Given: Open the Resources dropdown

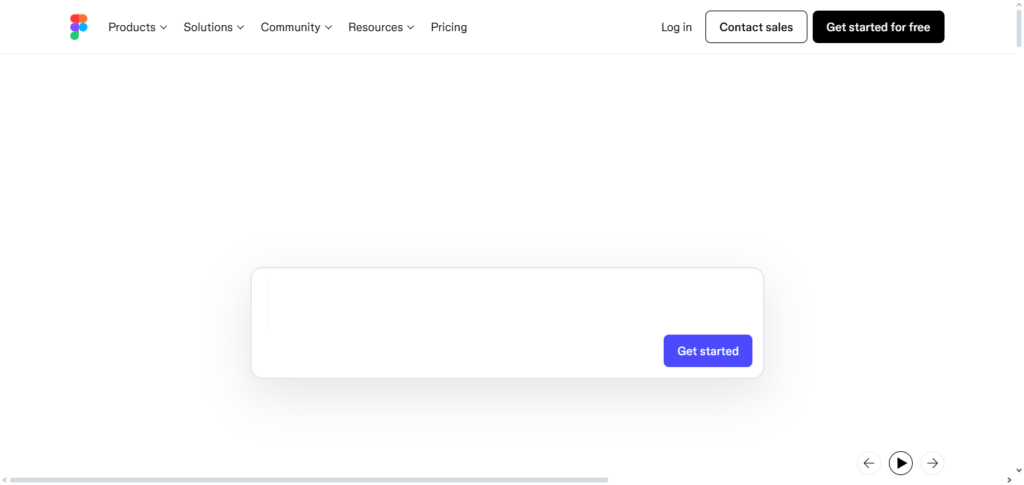Looking at the screenshot, I should click(381, 27).
